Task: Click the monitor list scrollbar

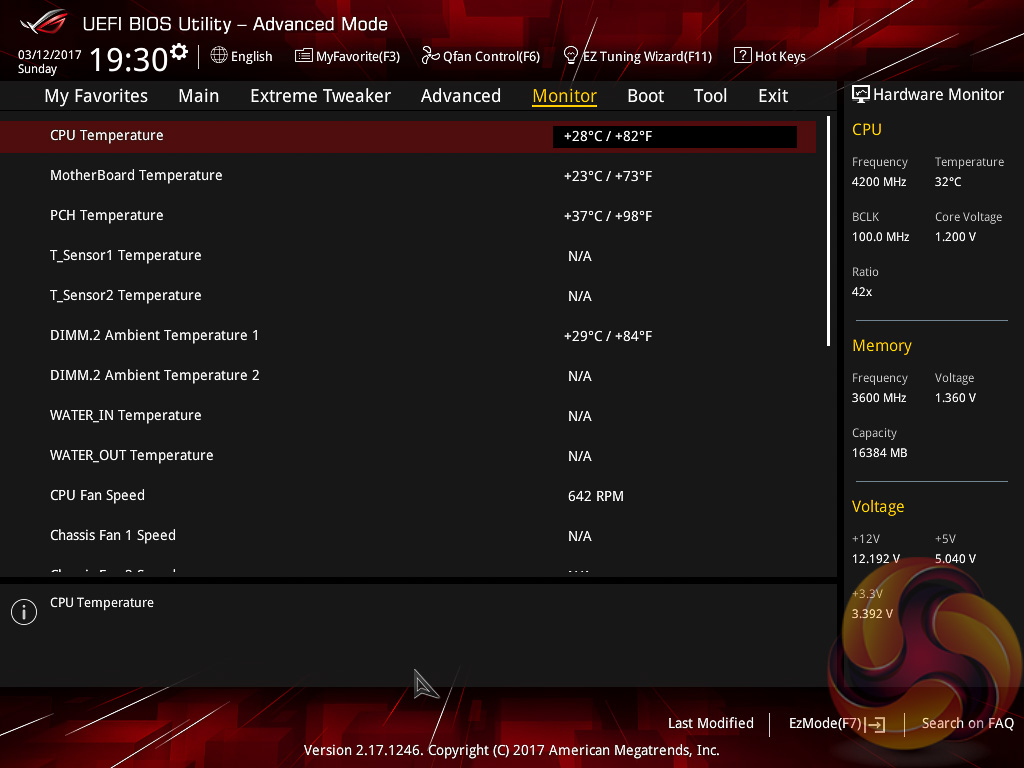Action: 828,231
